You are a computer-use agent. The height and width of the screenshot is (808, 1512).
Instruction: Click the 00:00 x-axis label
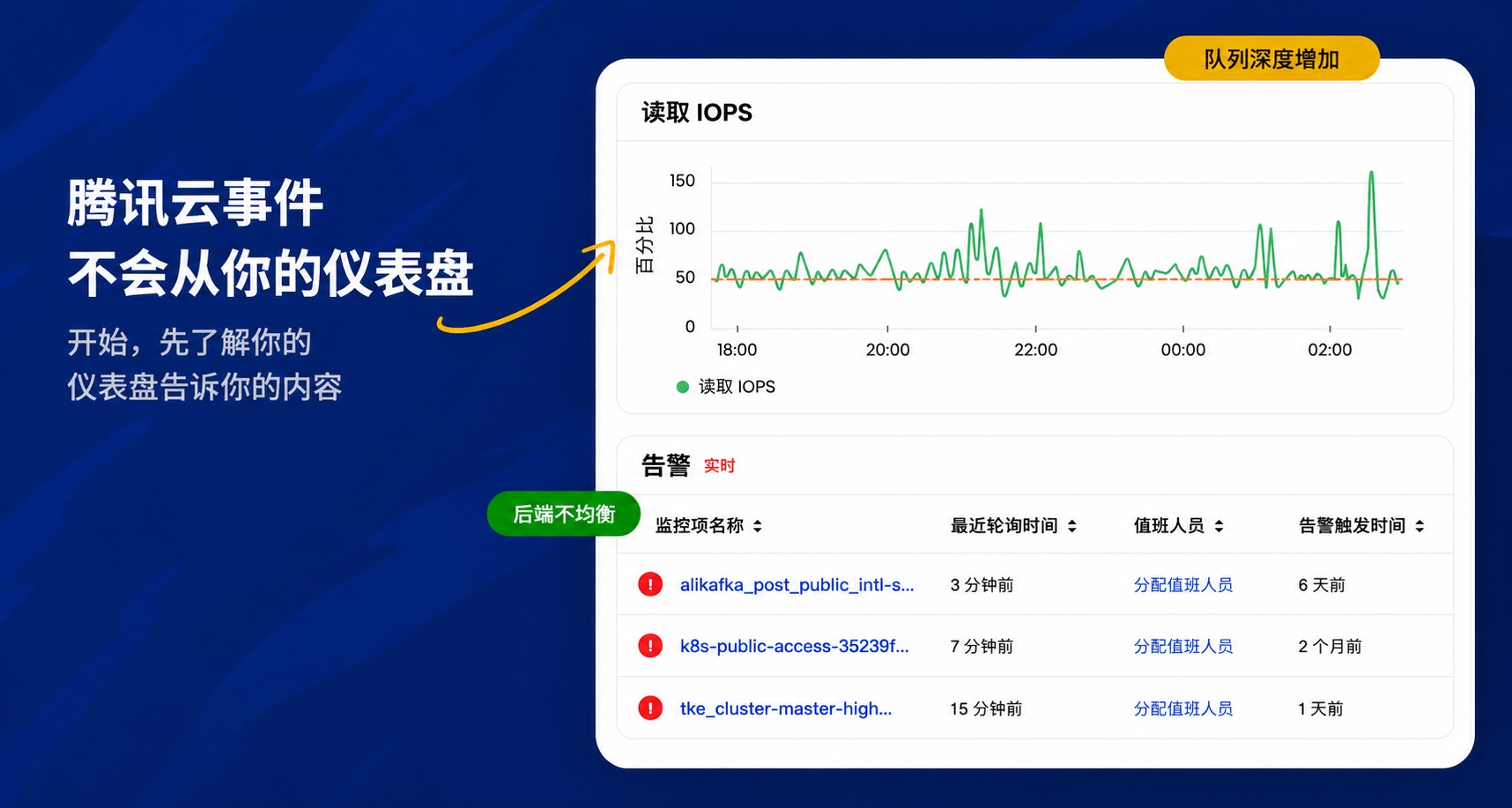click(x=1182, y=350)
